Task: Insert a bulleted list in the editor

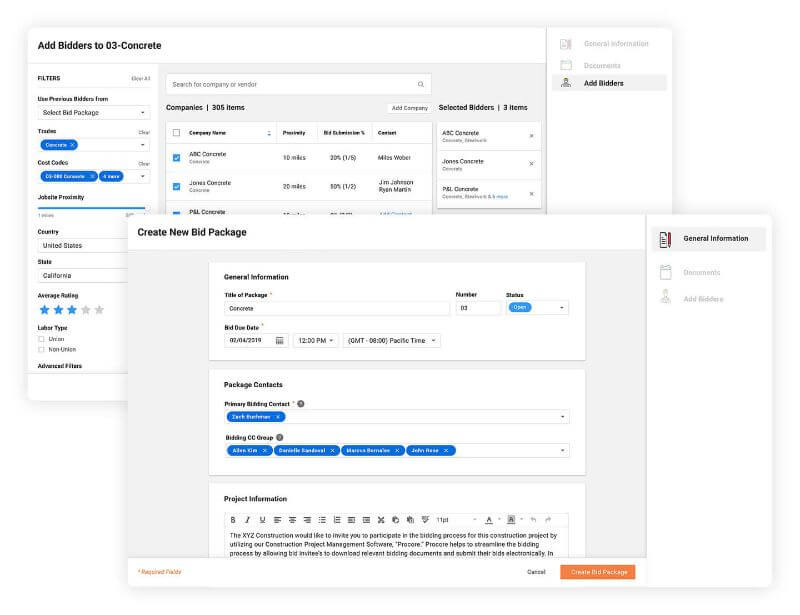Action: point(322,520)
